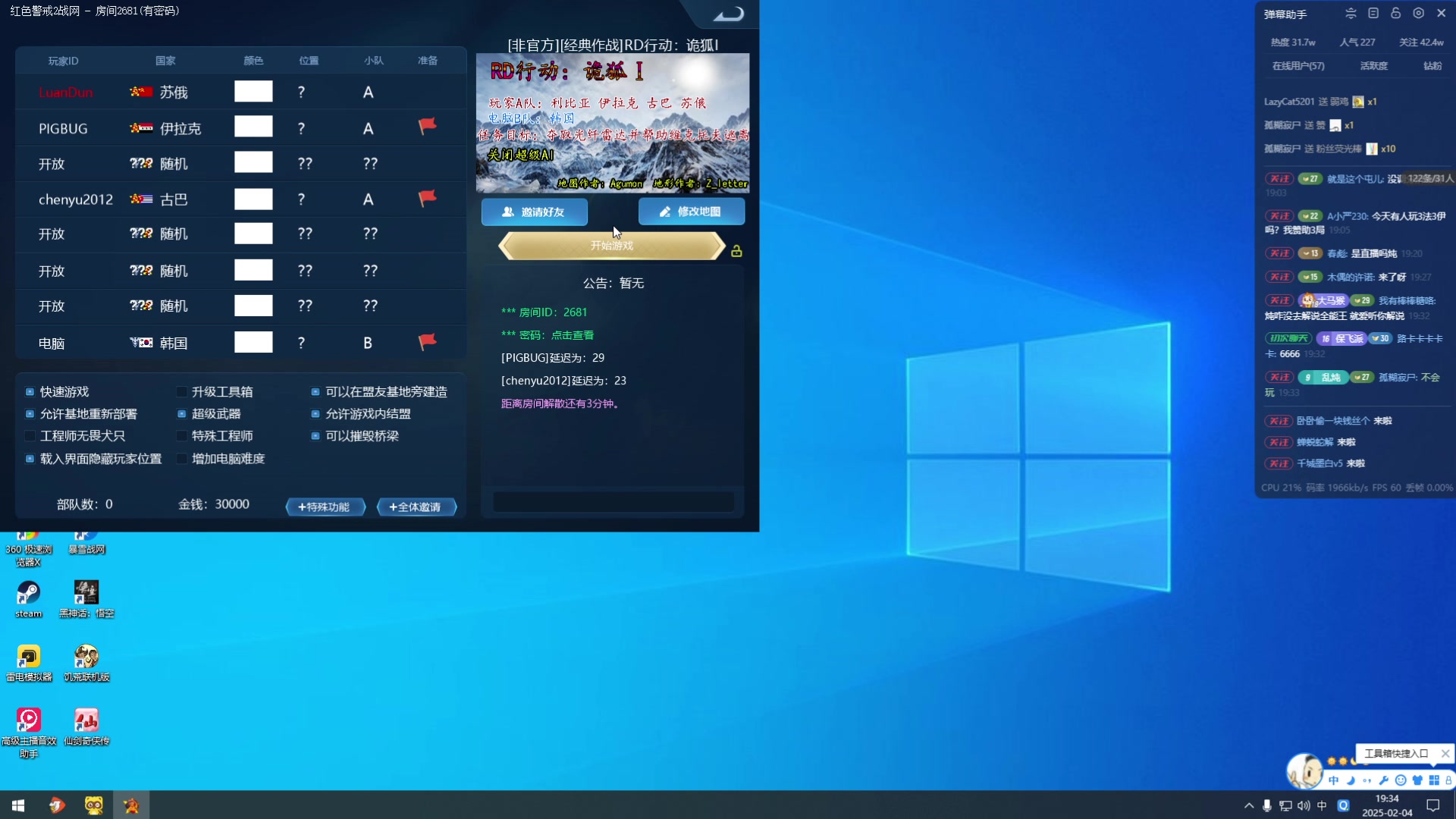1456x819 pixels.
Task: Open the 电脑 player slot dropdown
Action: (52, 343)
